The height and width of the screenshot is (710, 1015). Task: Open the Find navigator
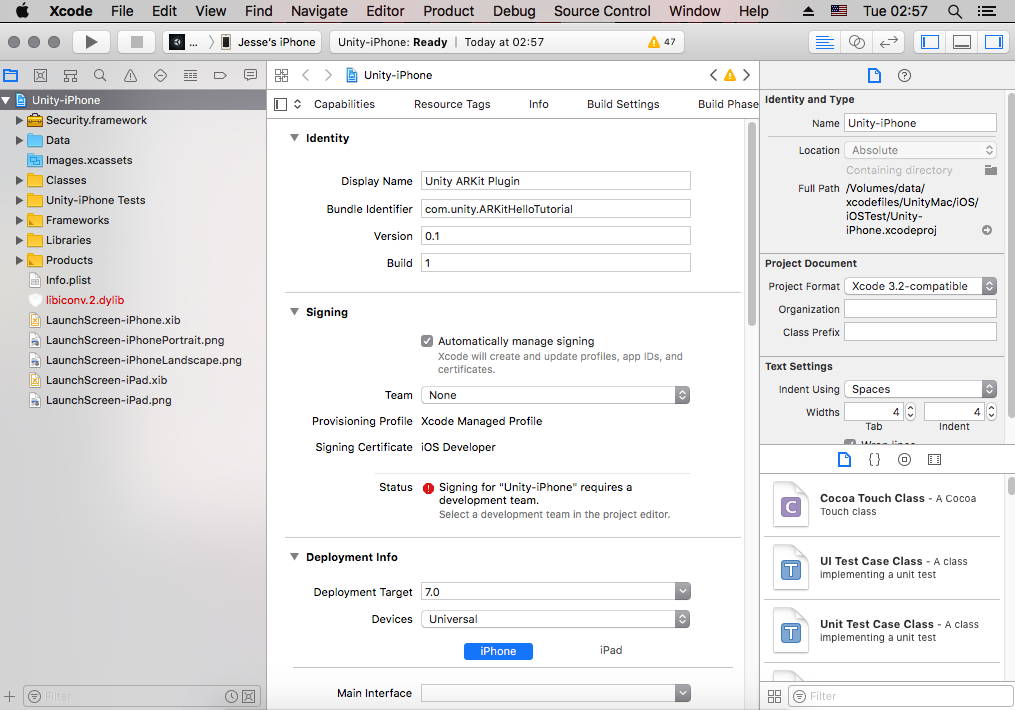(100, 76)
